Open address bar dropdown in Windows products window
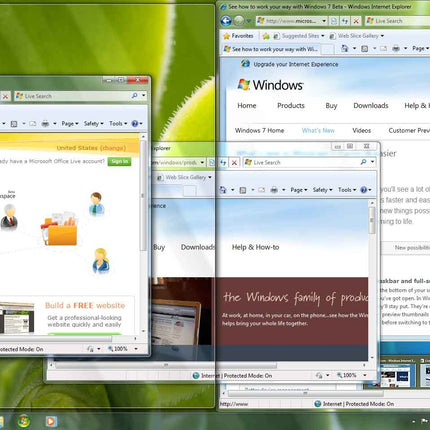This screenshot has width=430, height=430. 202,163
